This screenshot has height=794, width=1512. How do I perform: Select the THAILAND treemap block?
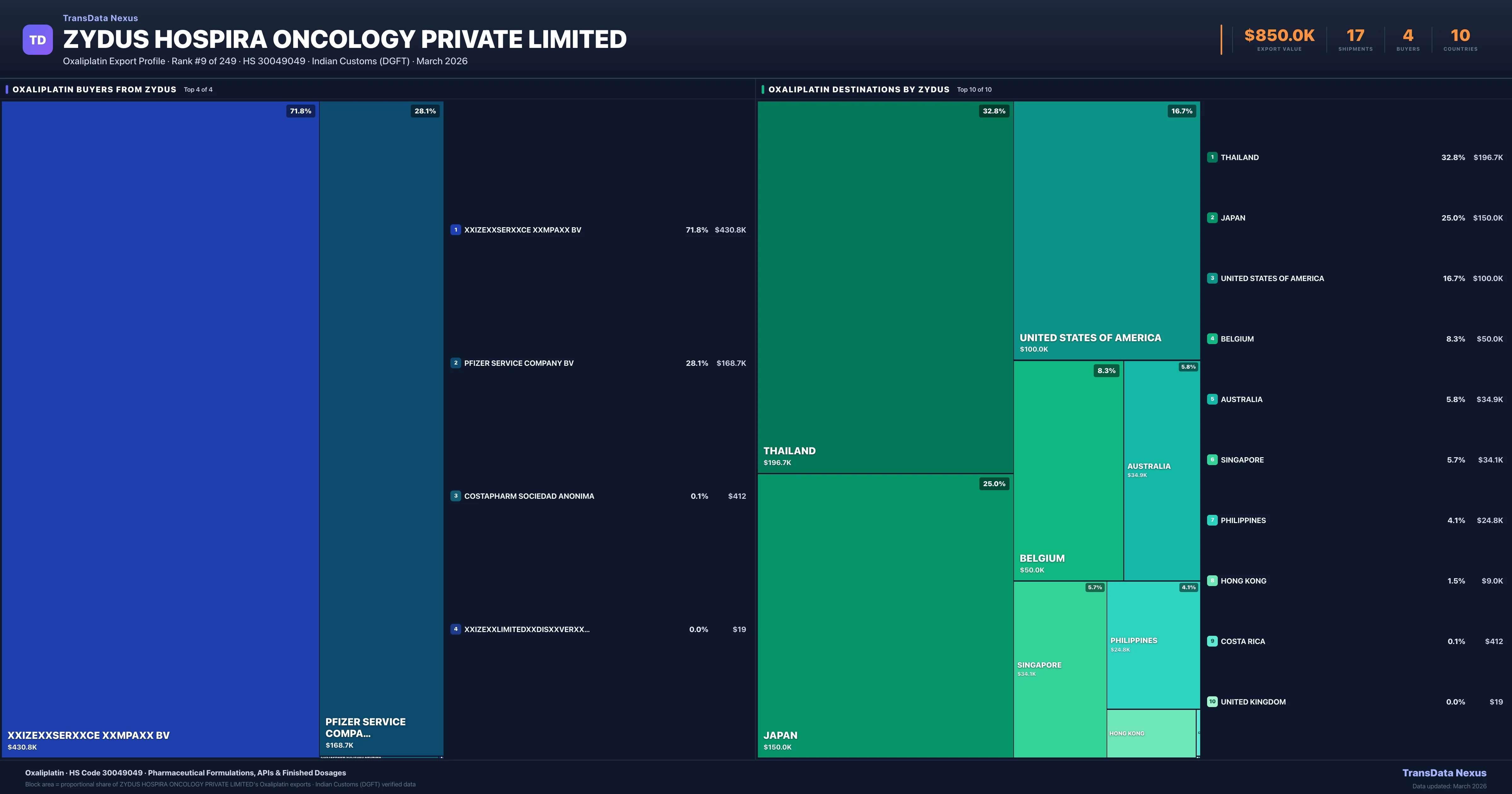tap(885, 288)
